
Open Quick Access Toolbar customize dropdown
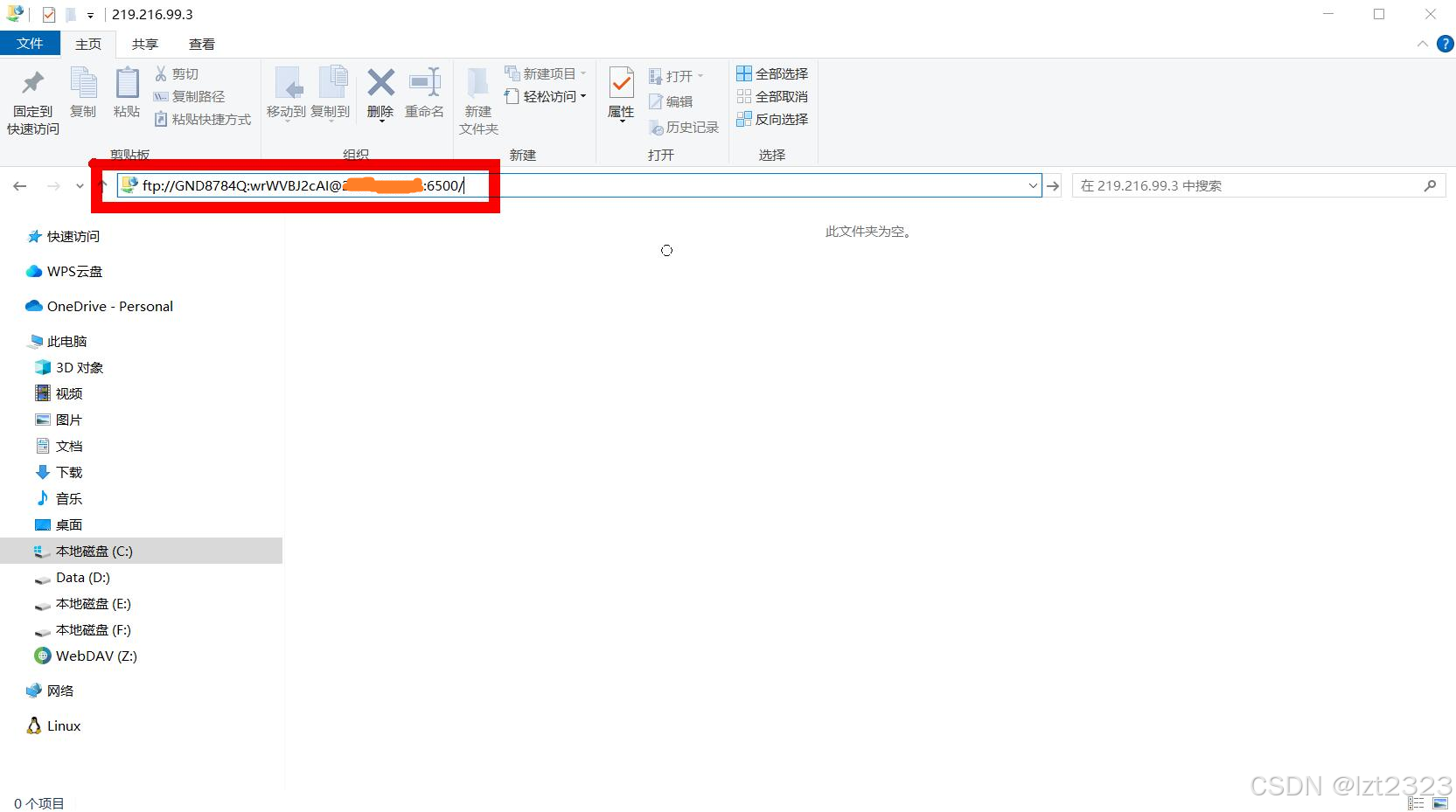pos(90,15)
